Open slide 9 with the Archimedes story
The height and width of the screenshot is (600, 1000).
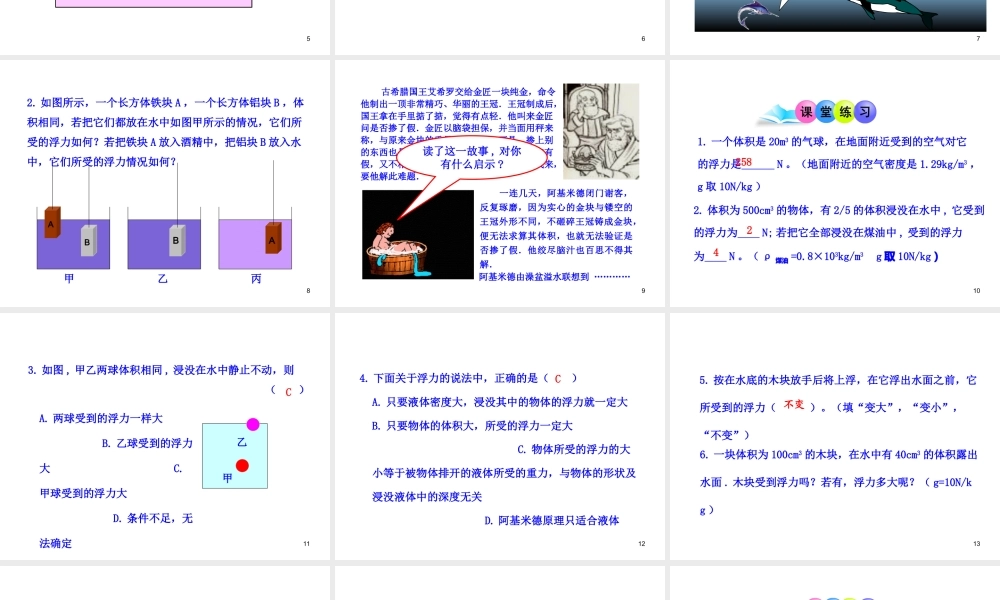[499, 183]
